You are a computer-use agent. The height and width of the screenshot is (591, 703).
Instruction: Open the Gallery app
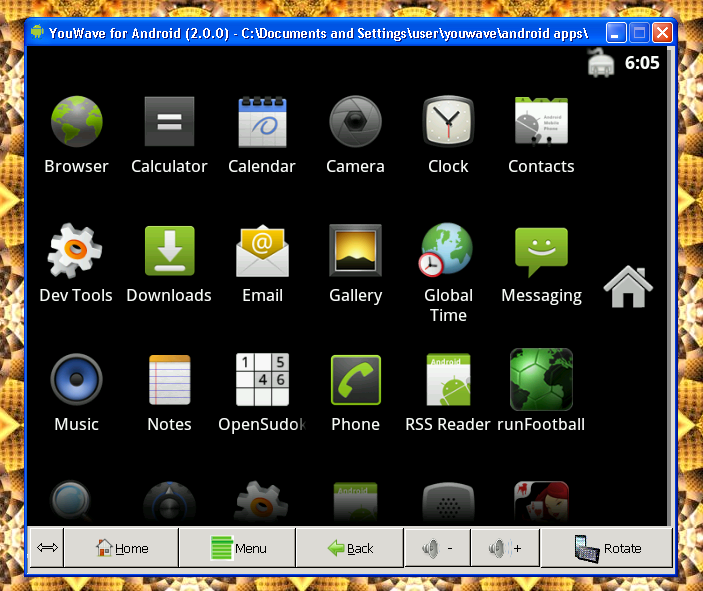point(356,251)
